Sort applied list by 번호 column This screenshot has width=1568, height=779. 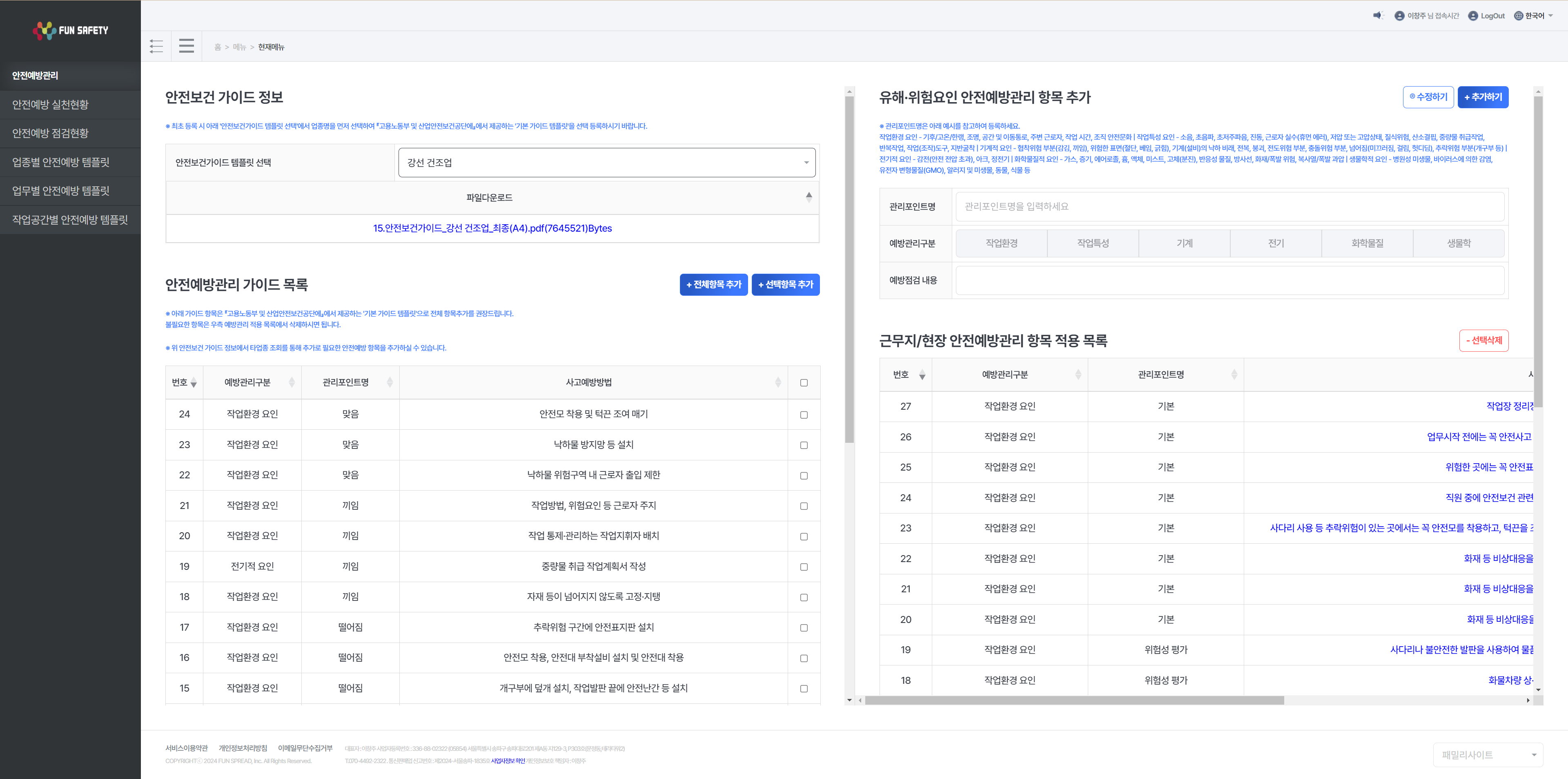922,375
